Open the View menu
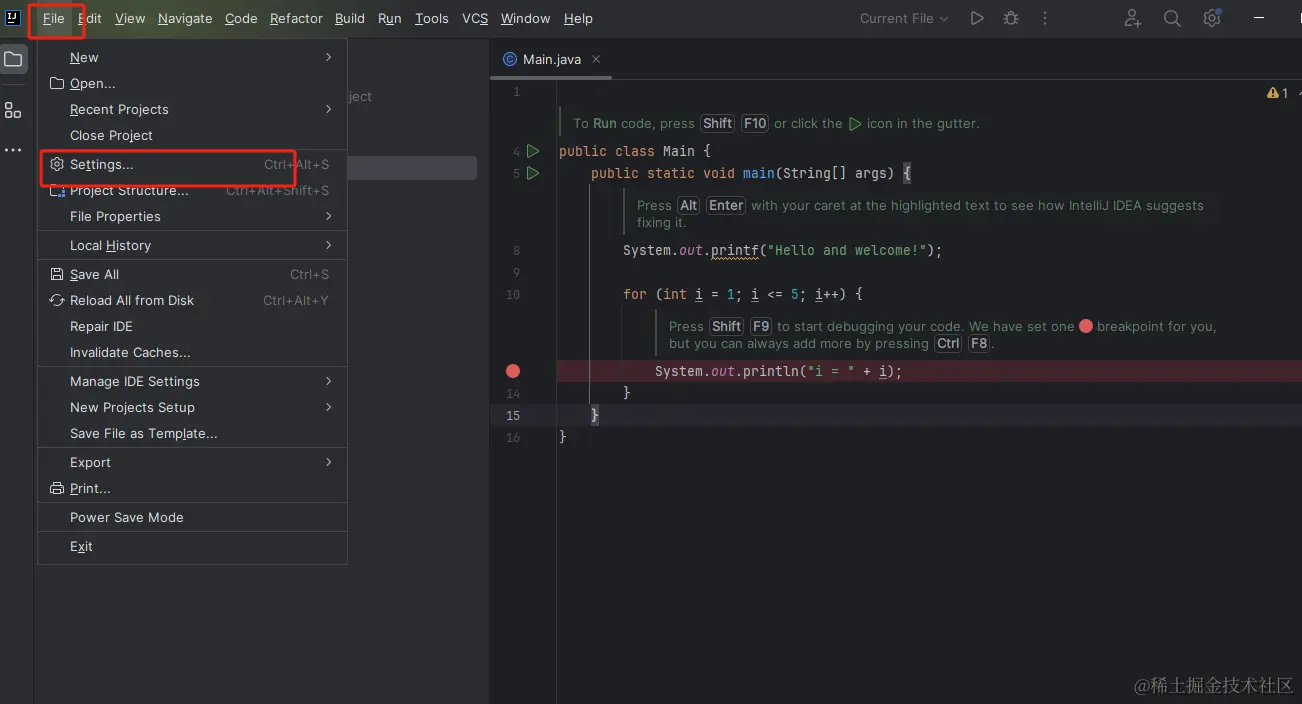This screenshot has width=1302, height=704. coord(130,18)
